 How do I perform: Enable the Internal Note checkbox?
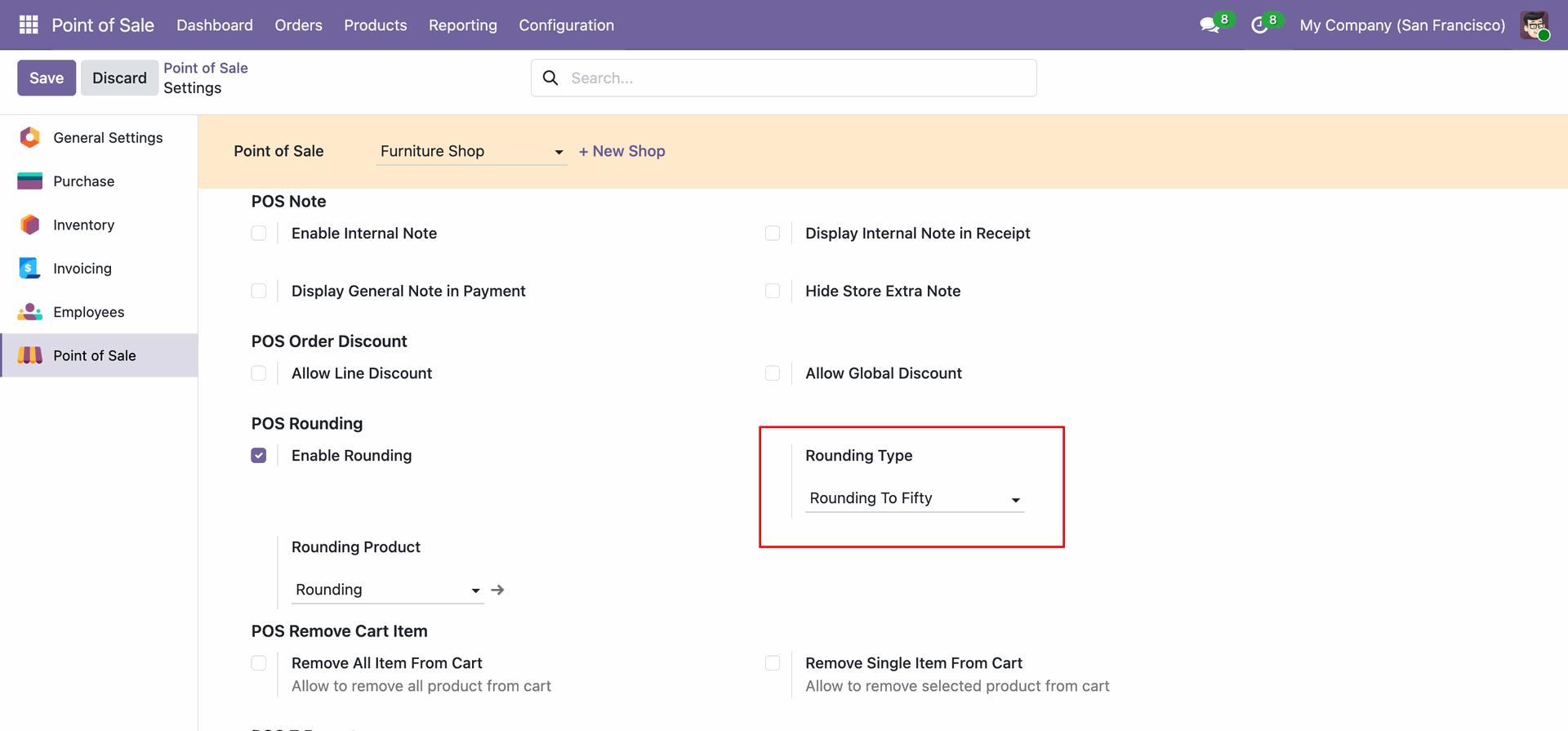tap(259, 234)
